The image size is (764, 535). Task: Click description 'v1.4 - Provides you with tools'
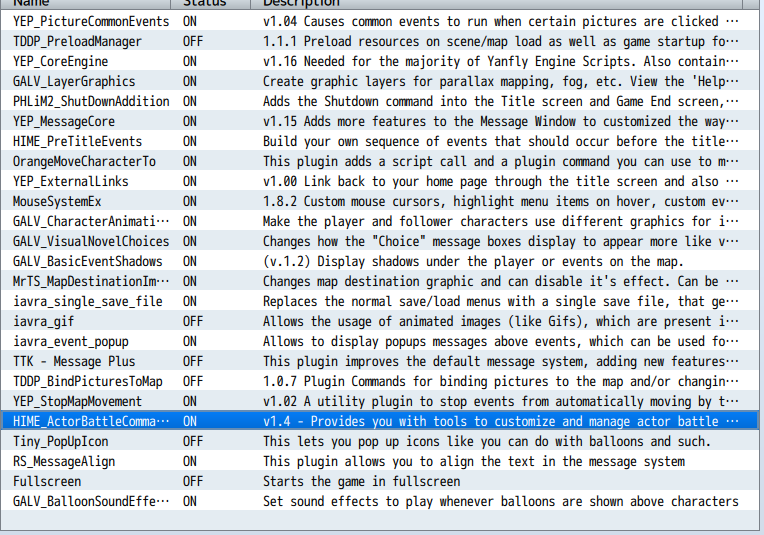pos(501,421)
